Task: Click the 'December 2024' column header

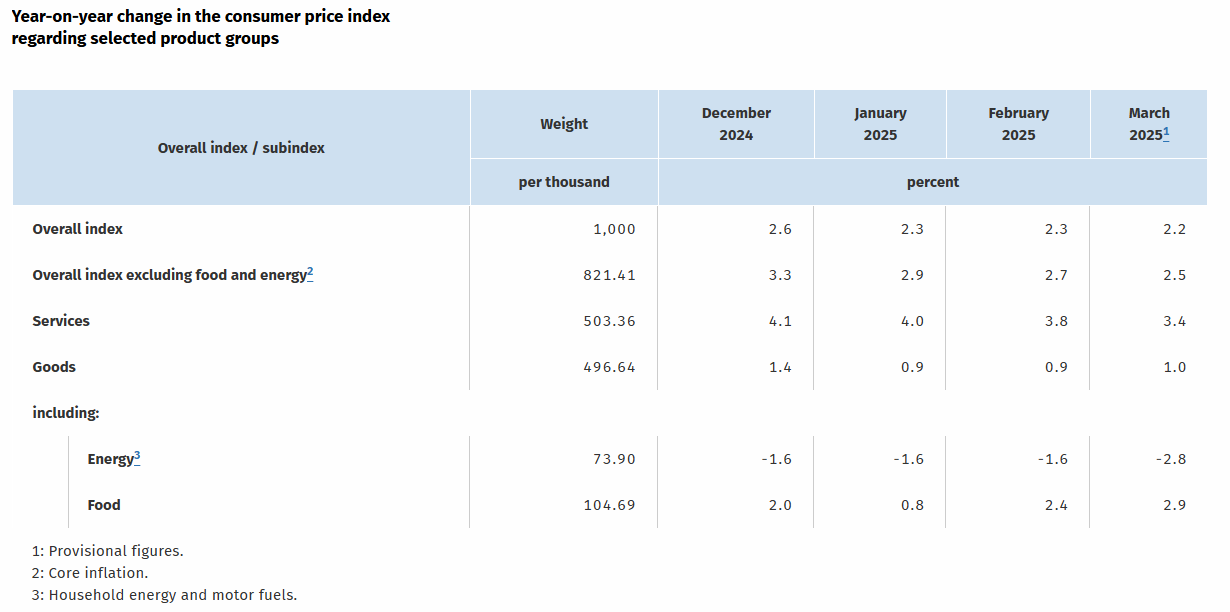Action: pos(736,124)
